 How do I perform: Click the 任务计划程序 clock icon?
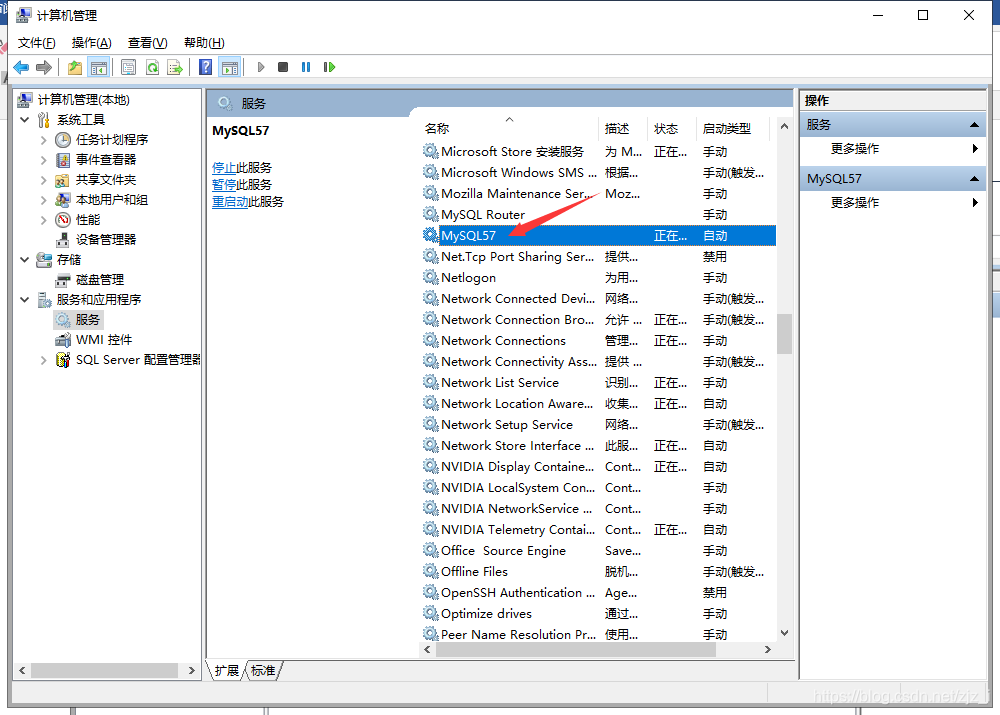(x=62, y=140)
